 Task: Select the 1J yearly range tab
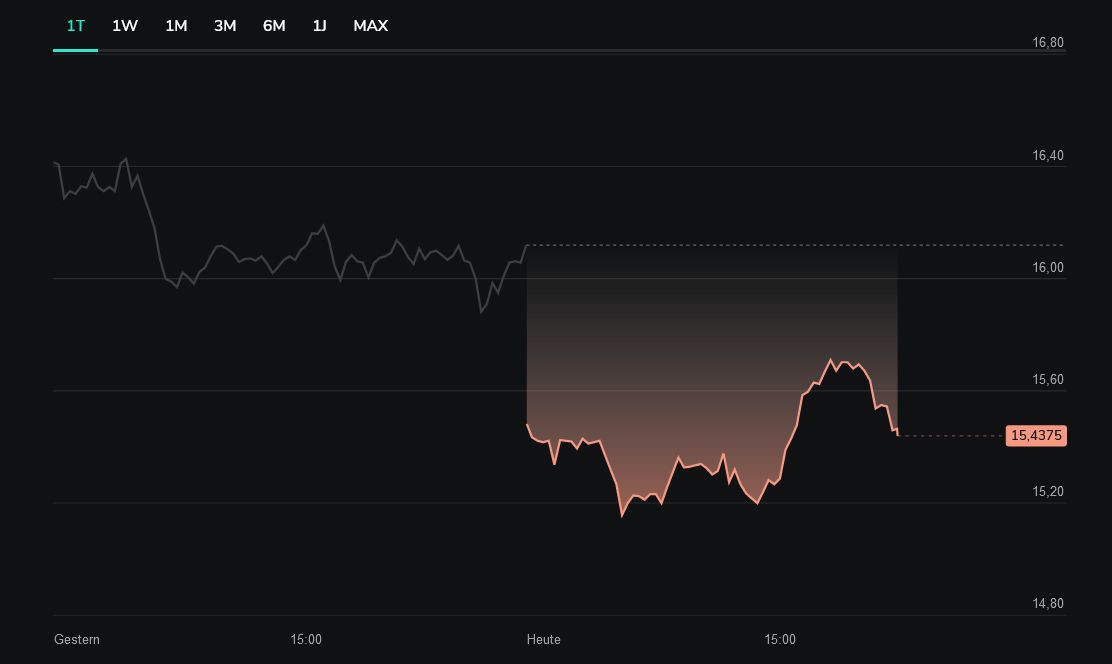tap(319, 26)
